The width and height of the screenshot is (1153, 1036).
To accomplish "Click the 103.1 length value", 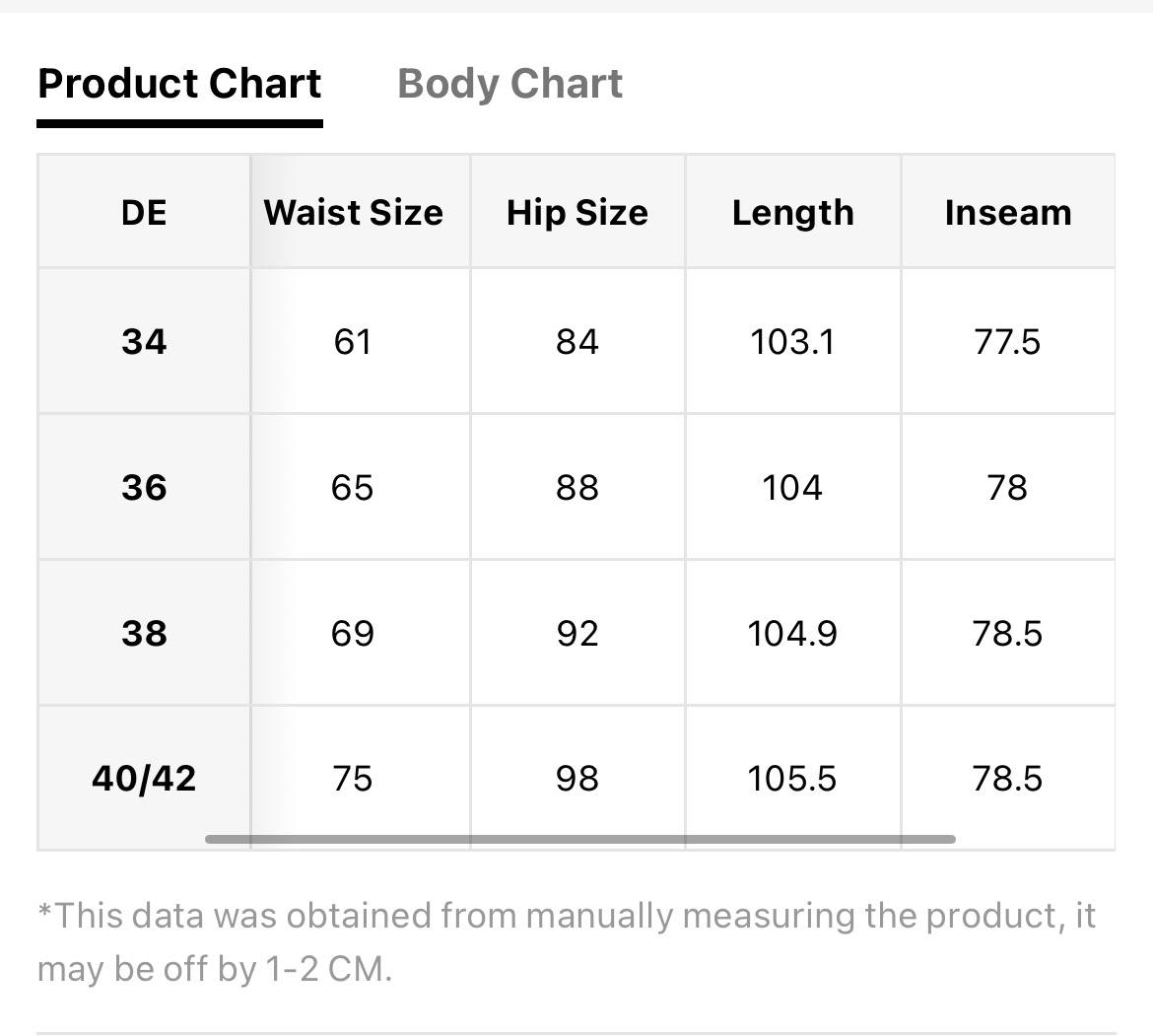I will pos(792,341).
